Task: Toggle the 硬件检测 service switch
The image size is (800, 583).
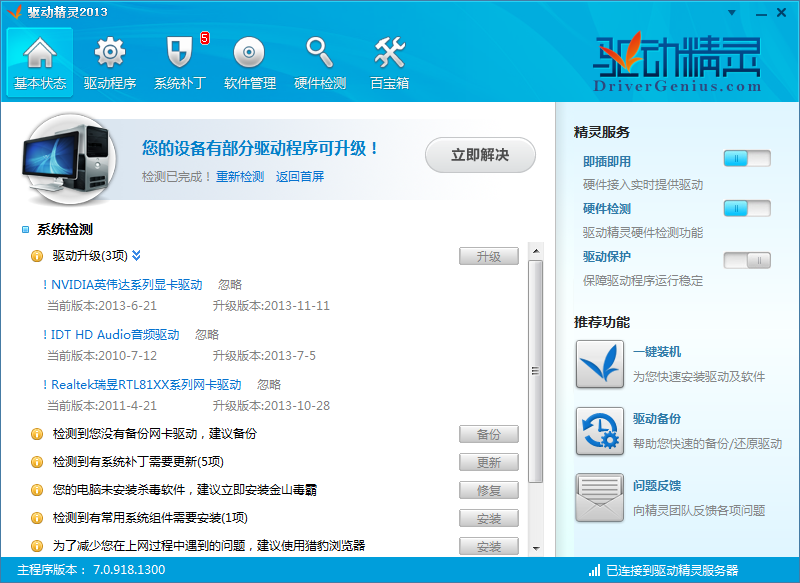Action: tap(747, 208)
